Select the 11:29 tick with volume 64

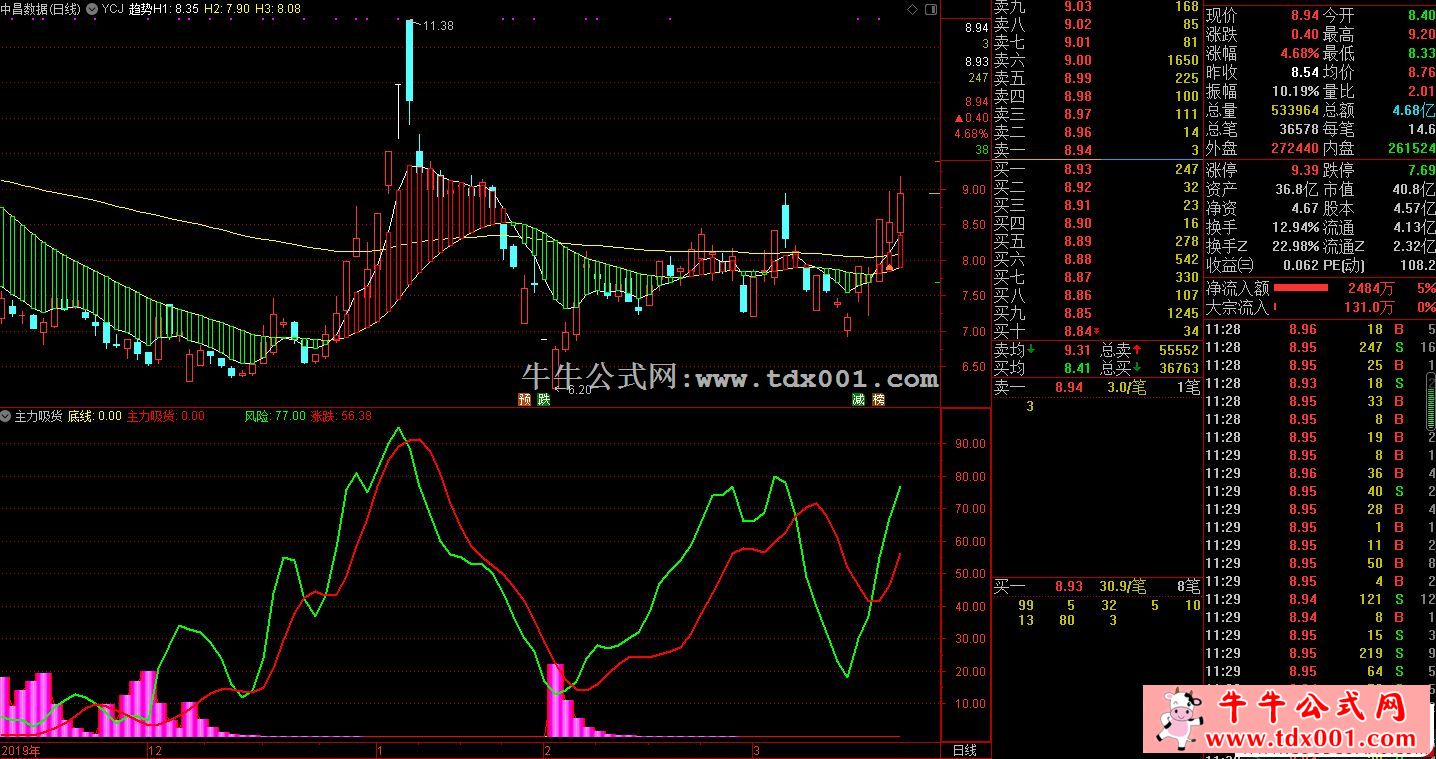point(1320,671)
